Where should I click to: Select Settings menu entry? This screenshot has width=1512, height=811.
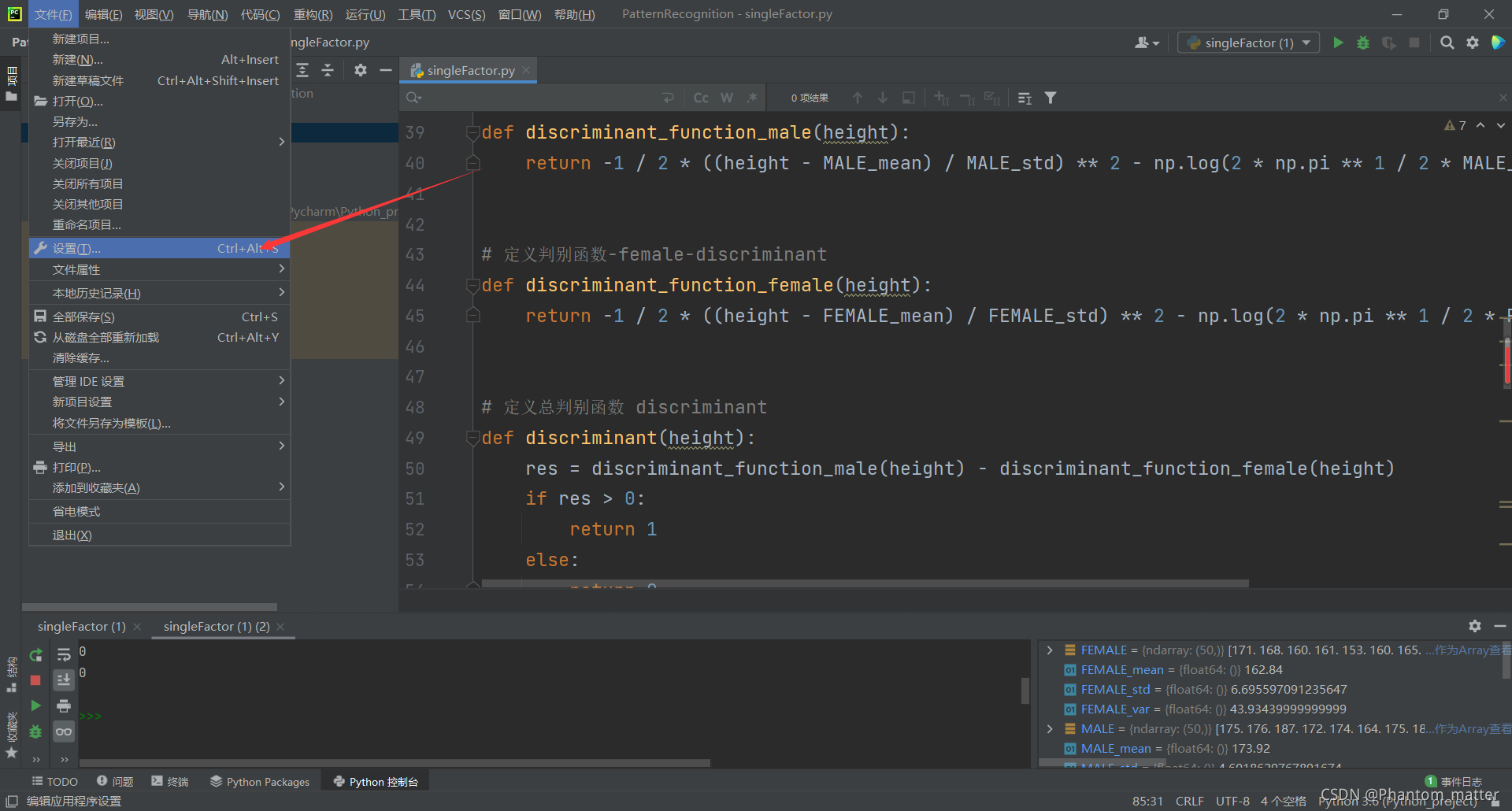tap(160, 248)
